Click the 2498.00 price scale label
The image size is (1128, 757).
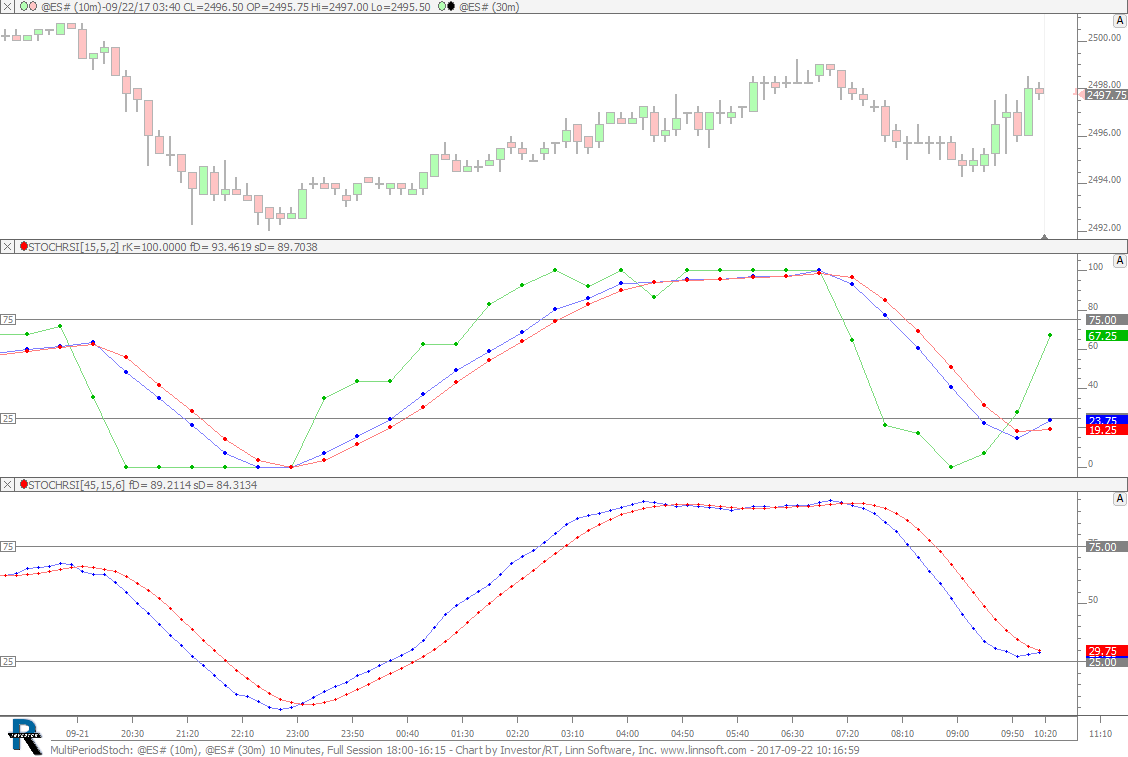pyautogui.click(x=1104, y=84)
